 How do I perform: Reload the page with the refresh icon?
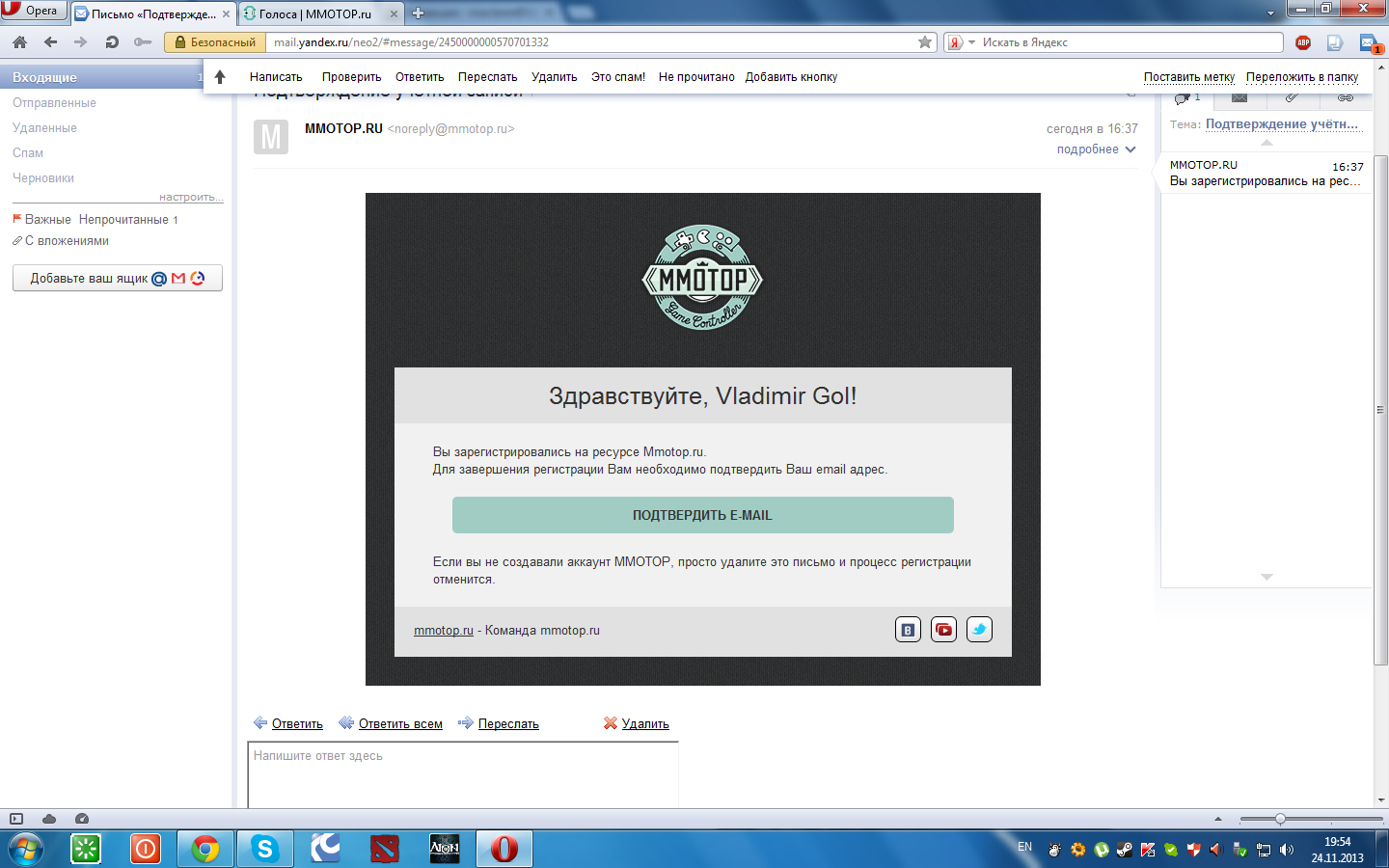point(112,42)
